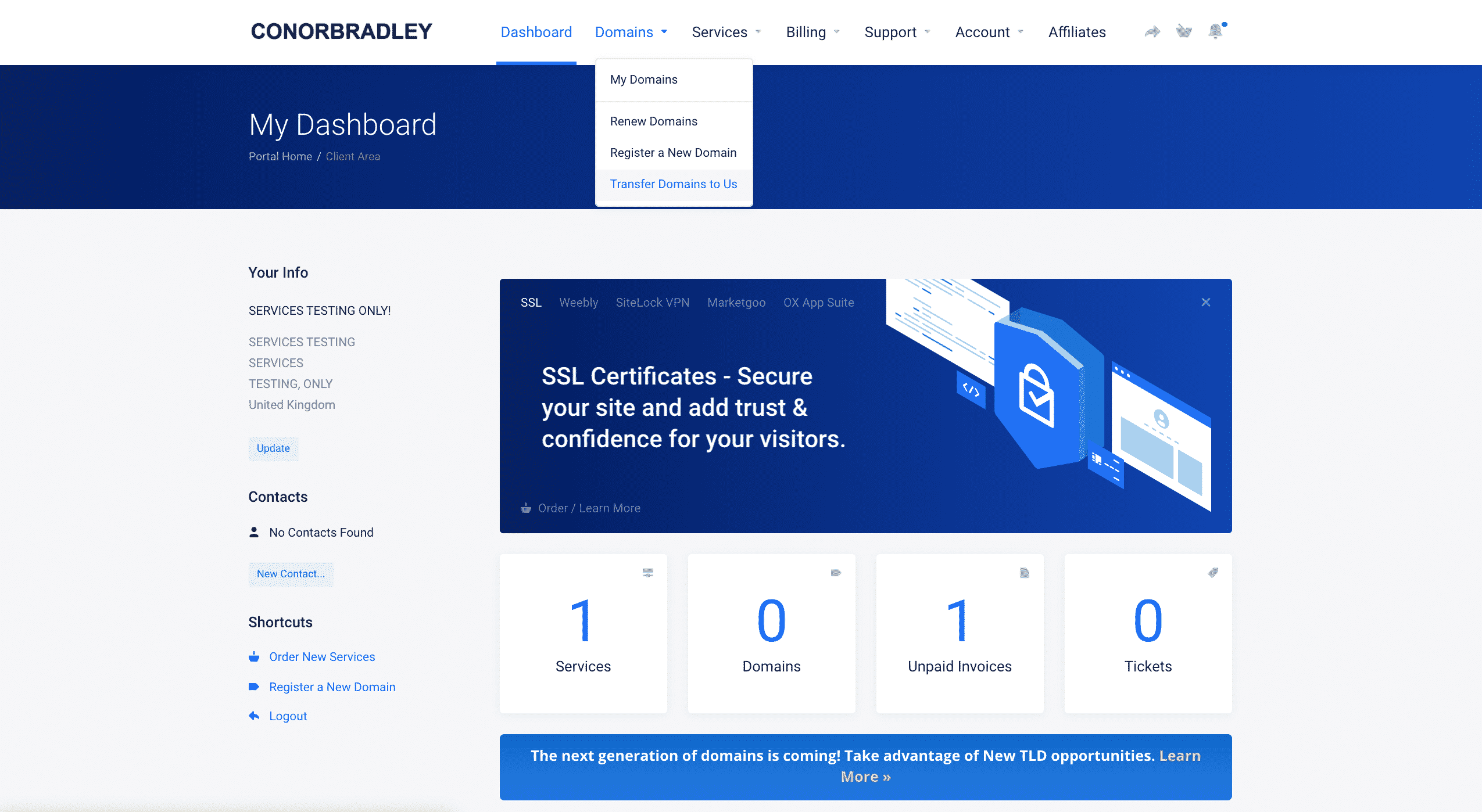Choose Register a New Domain in dropdown
Image resolution: width=1482 pixels, height=812 pixels.
point(674,153)
